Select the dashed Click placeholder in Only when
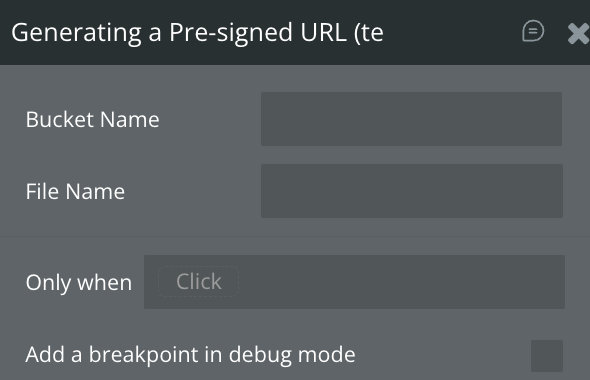Screen dimensions: 590x380 [199, 281]
